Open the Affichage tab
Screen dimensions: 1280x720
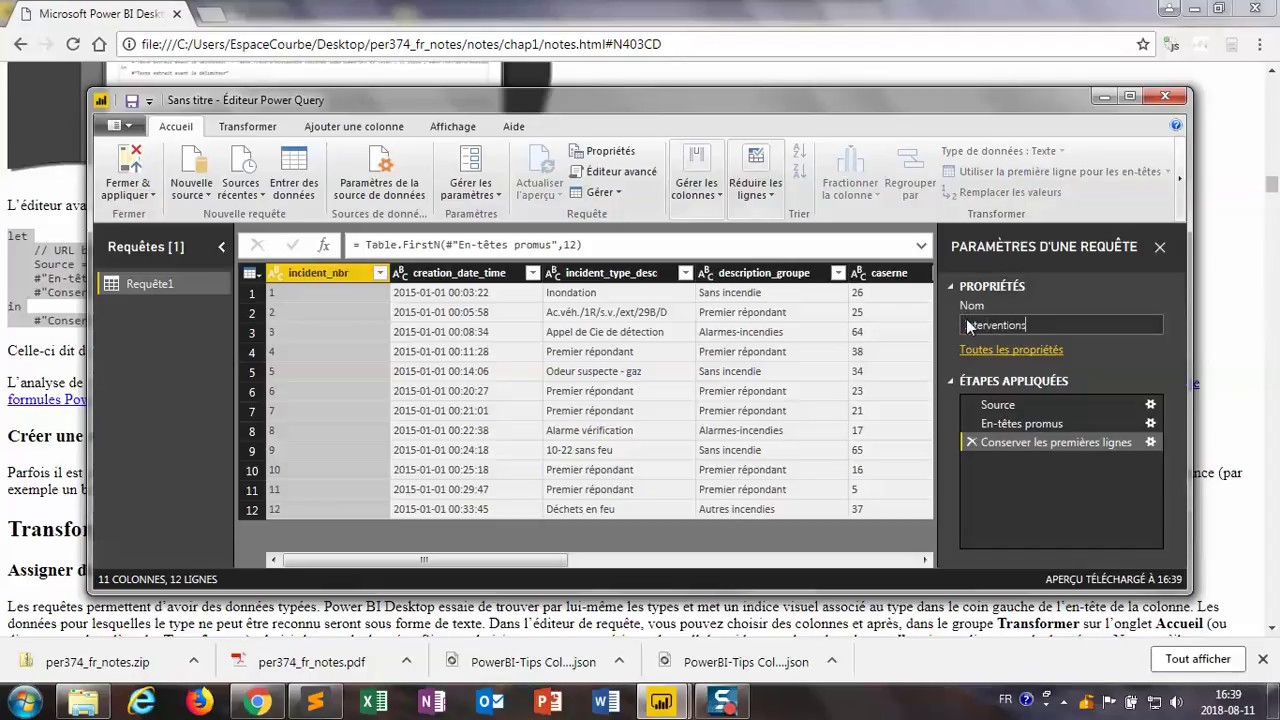pyautogui.click(x=453, y=127)
